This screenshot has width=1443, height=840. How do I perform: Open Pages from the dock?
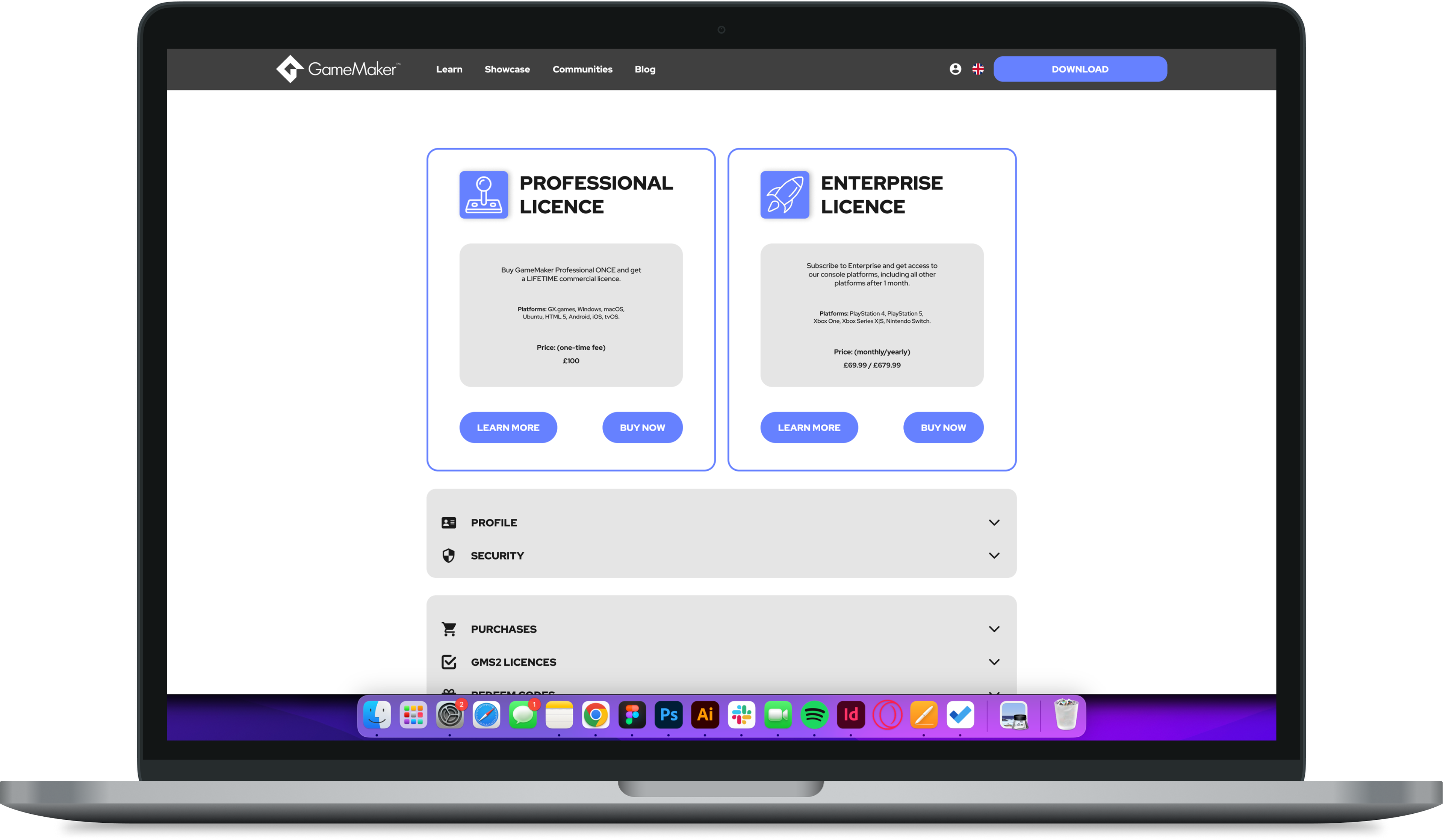point(924,715)
